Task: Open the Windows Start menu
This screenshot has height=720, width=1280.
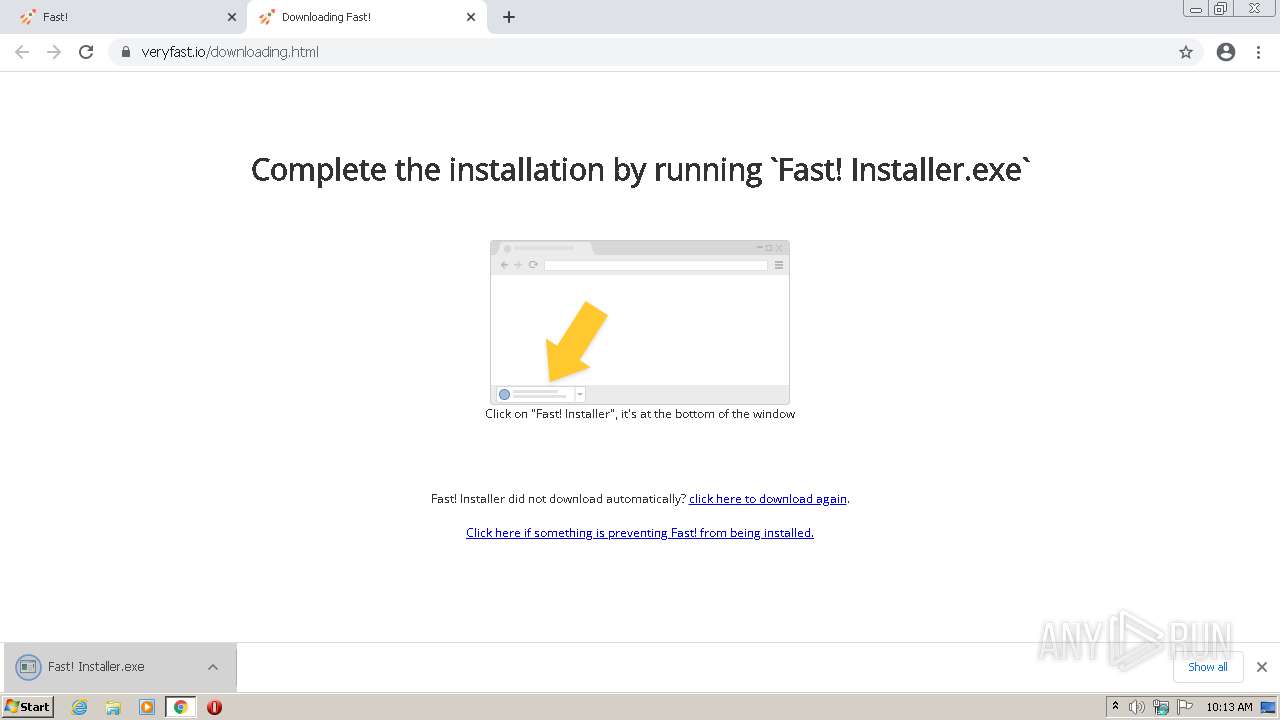Action: click(x=28, y=707)
